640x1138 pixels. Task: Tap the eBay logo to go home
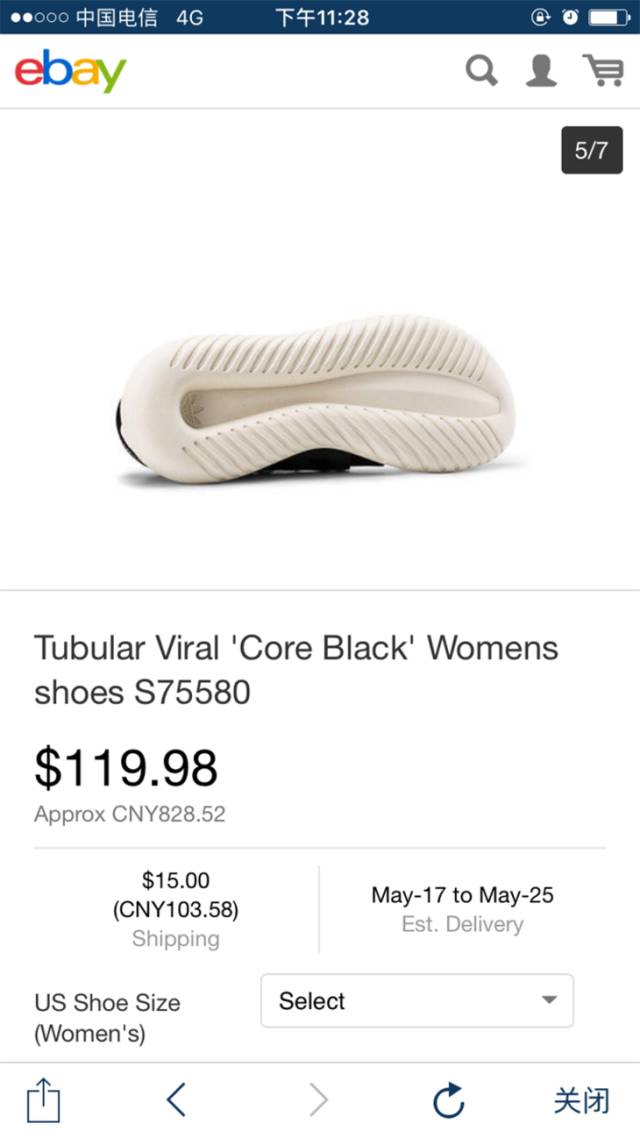[70, 71]
